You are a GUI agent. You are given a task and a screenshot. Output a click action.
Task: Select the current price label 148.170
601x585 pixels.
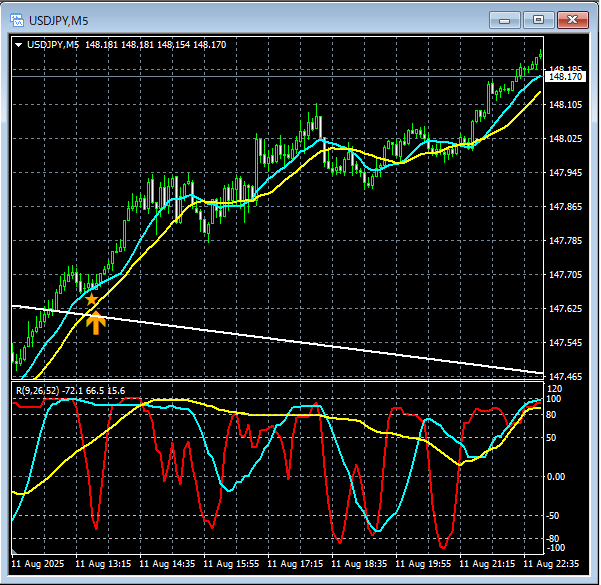565,77
